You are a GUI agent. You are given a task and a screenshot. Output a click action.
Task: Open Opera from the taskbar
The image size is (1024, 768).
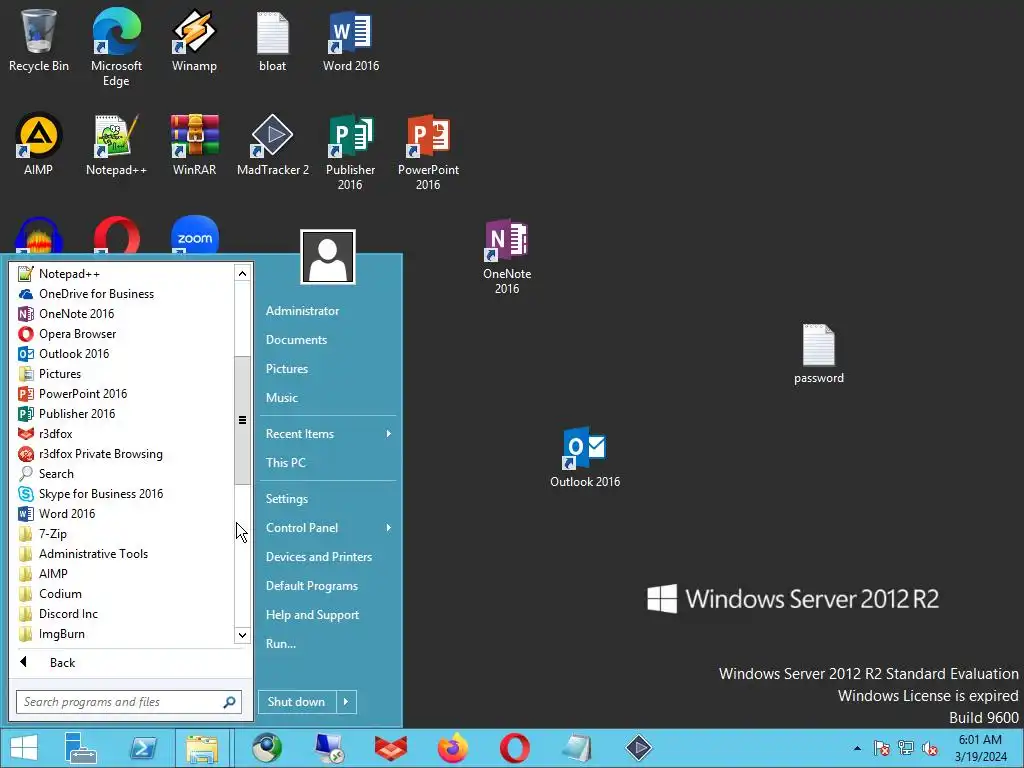click(x=515, y=748)
